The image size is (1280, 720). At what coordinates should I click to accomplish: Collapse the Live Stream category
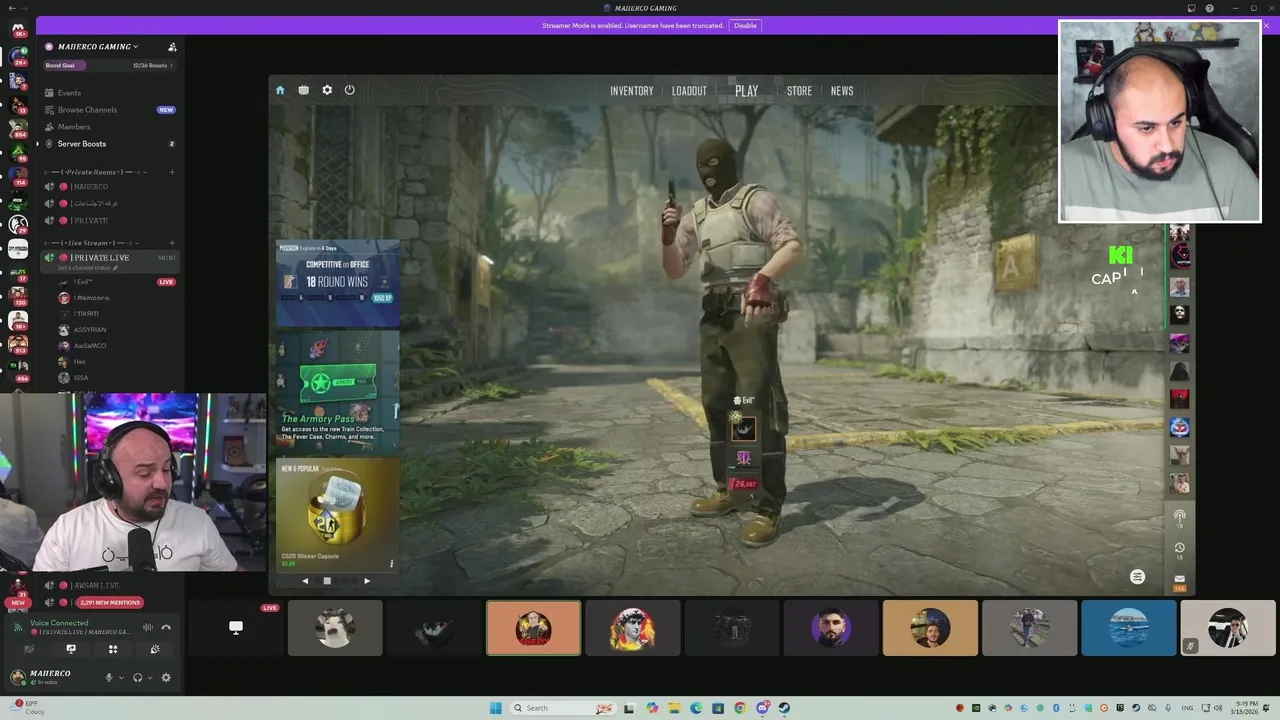pyautogui.click(x=92, y=243)
